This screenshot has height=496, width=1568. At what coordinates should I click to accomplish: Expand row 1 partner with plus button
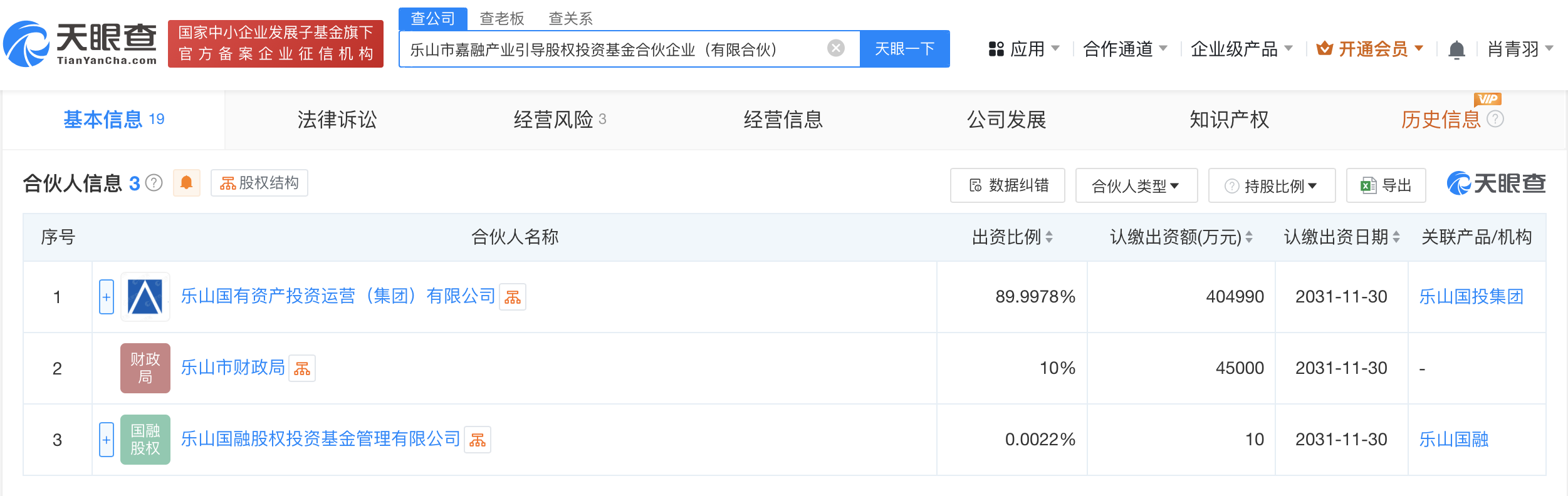[107, 297]
